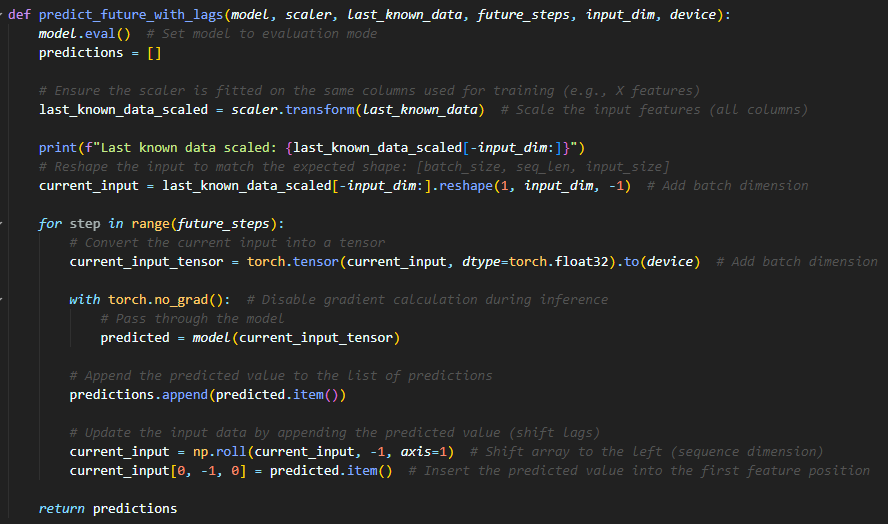Viewport: 888px width, 524px height.
Task: Click the comment 'Set model to evaluation mode'
Action: [x=262, y=34]
